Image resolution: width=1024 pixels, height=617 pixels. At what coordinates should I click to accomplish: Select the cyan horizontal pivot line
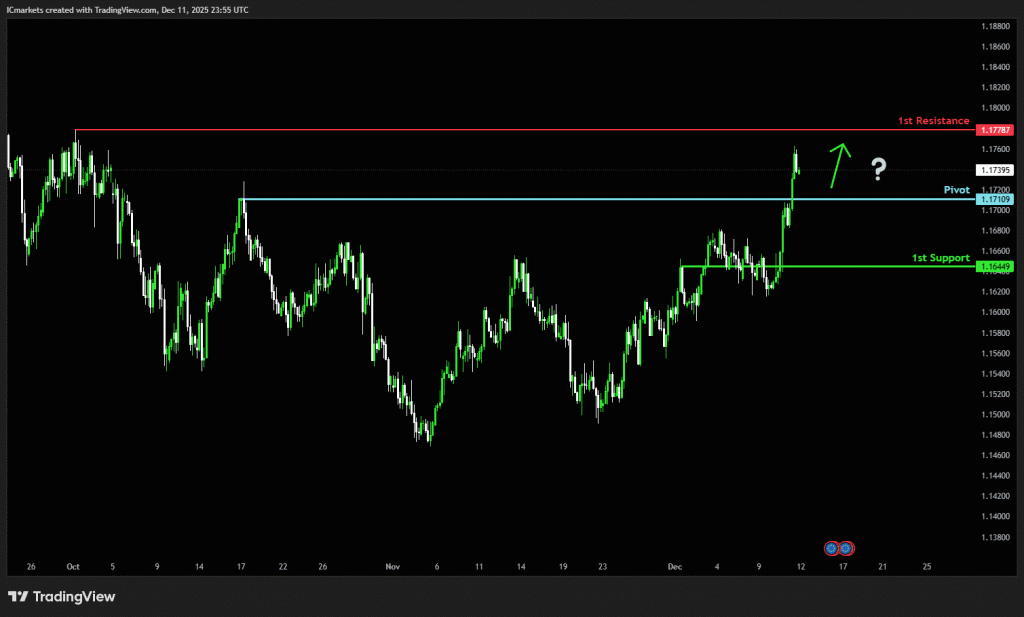coord(600,199)
